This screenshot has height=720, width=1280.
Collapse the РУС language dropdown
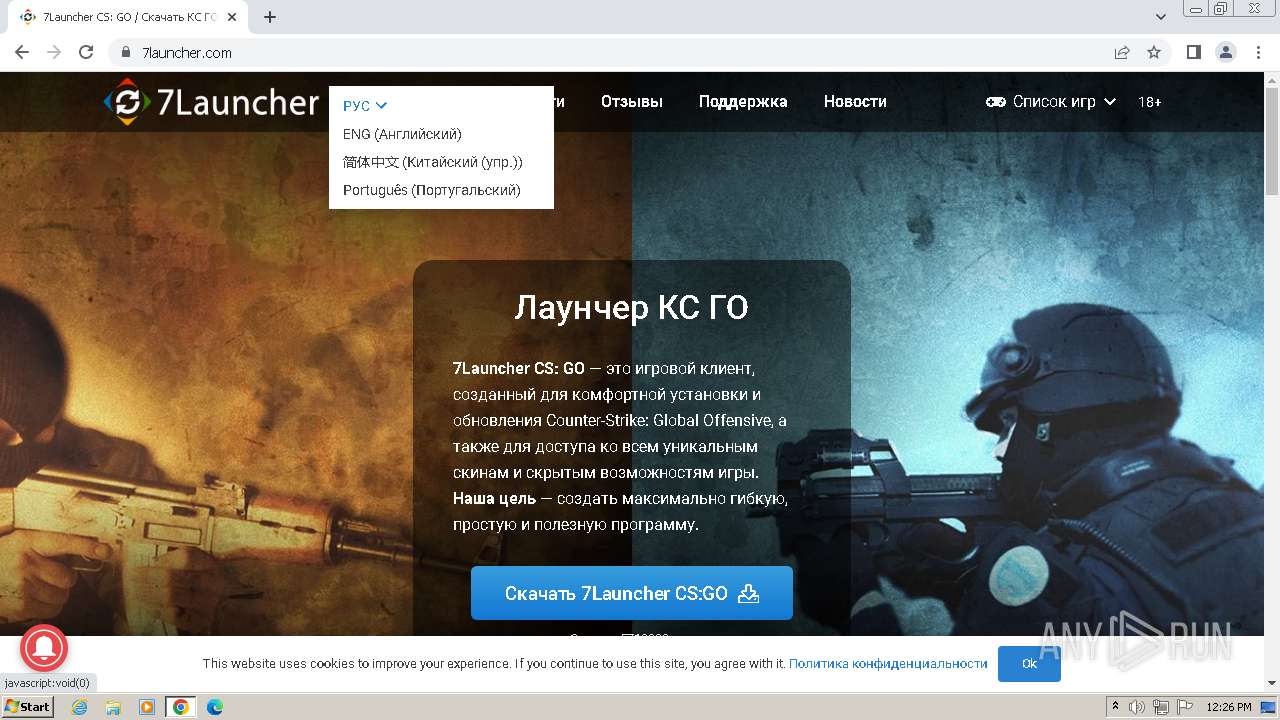(365, 105)
